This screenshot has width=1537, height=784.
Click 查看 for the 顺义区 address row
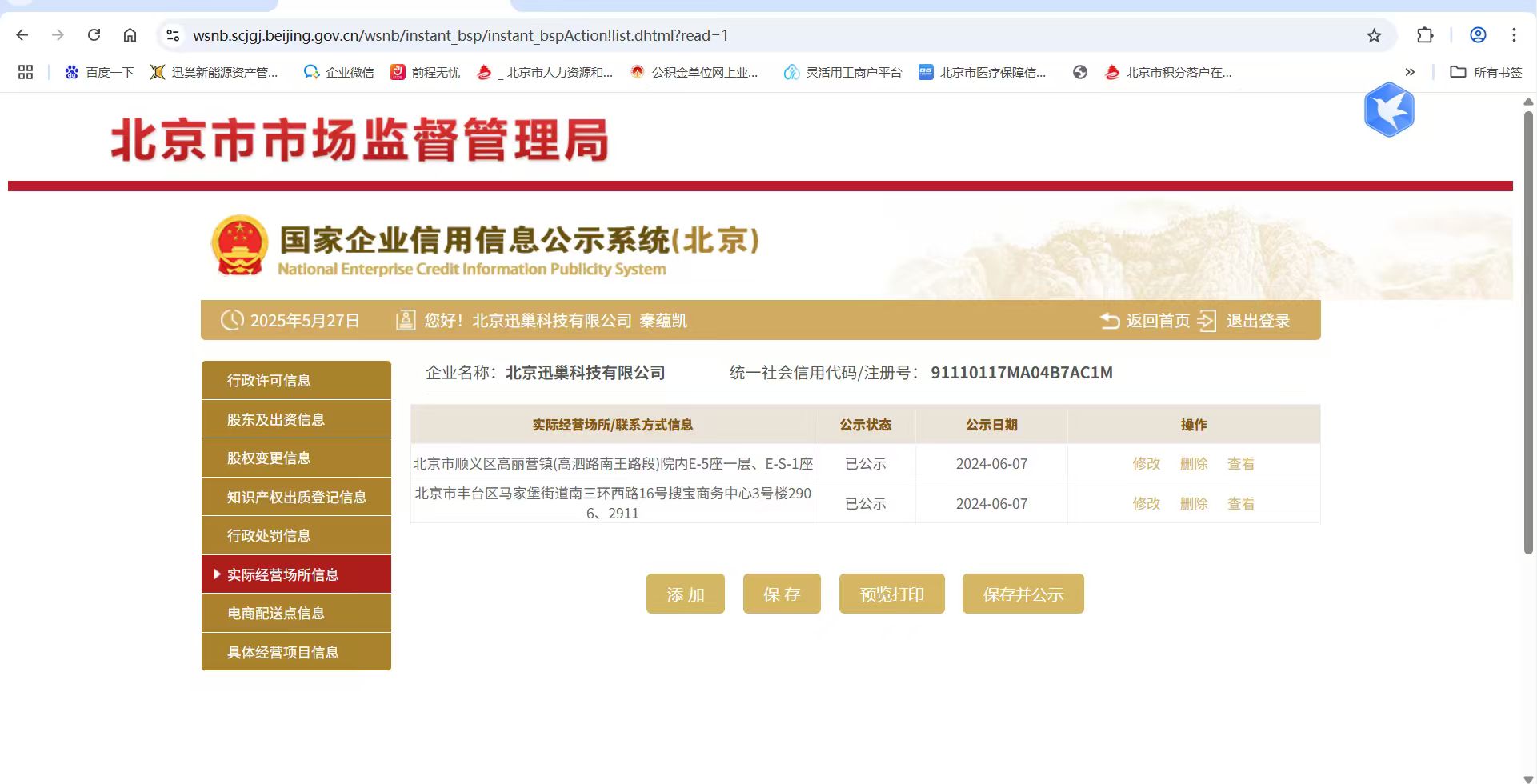[1241, 464]
